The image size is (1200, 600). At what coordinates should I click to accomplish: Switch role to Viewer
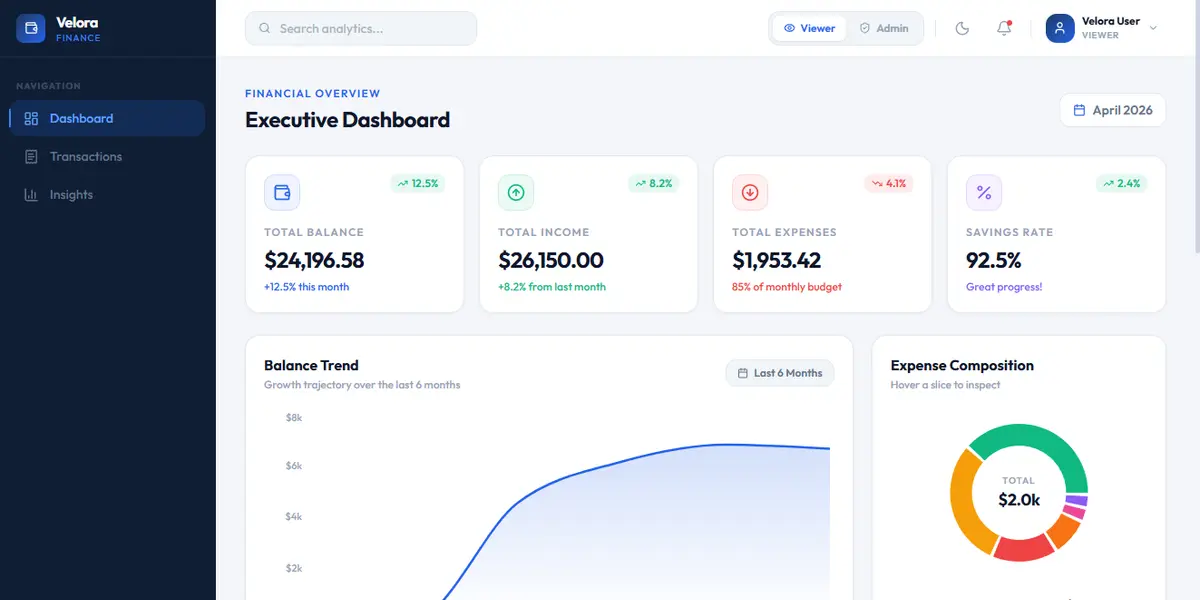809,28
